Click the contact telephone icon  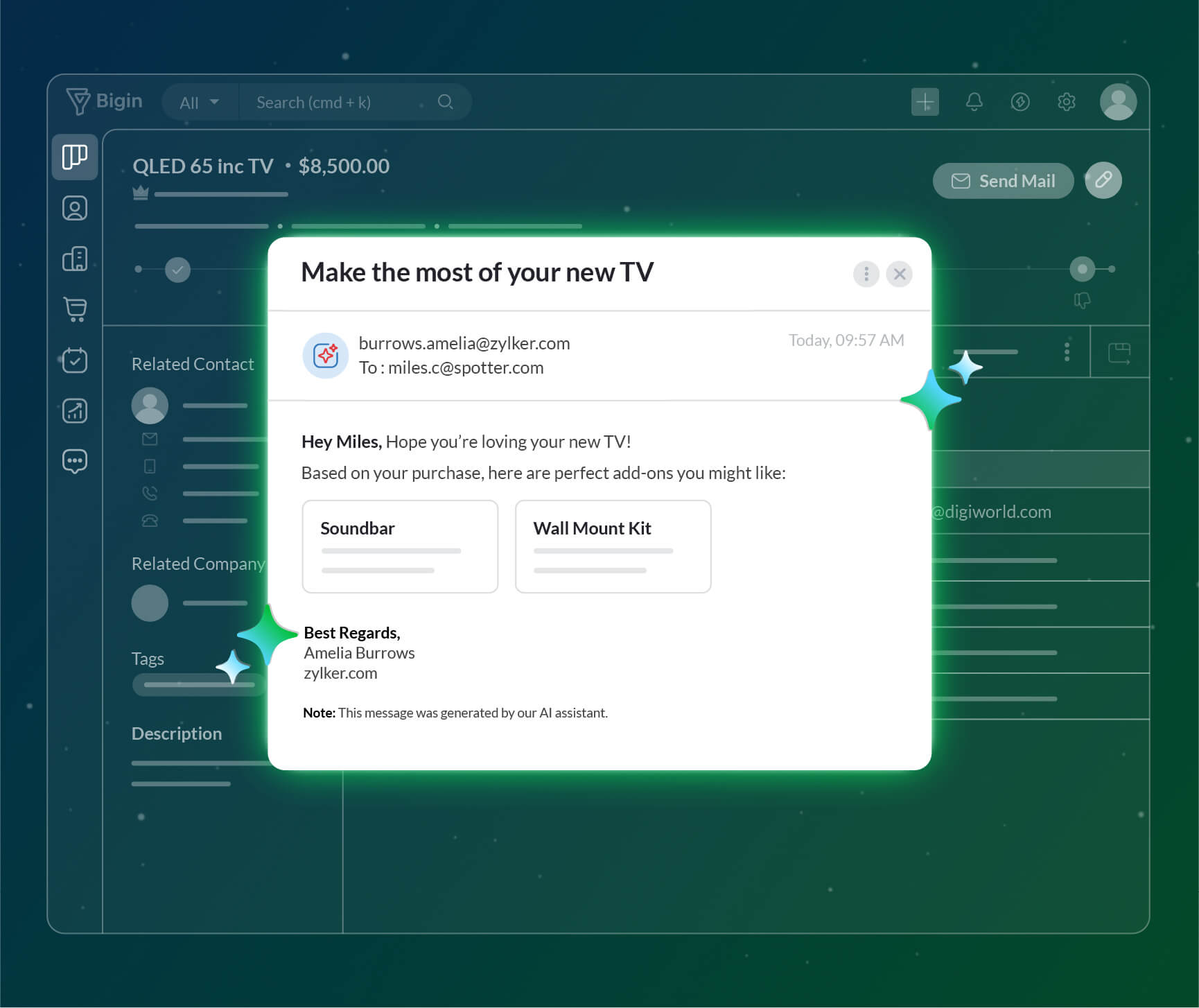point(150,520)
